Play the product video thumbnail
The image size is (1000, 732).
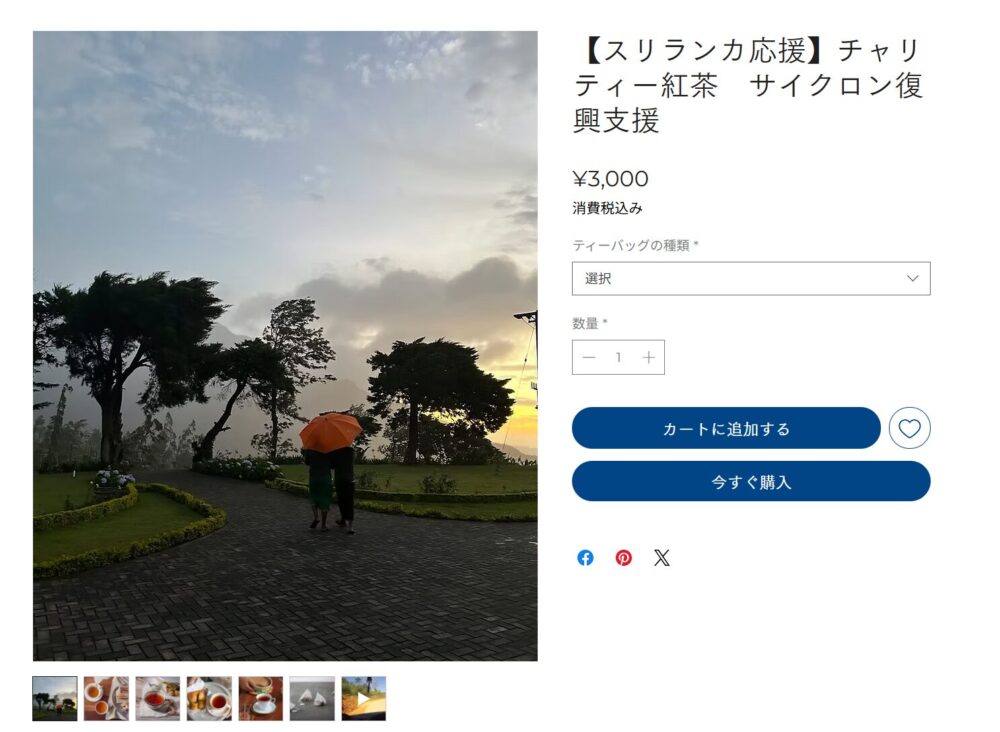coord(364,698)
